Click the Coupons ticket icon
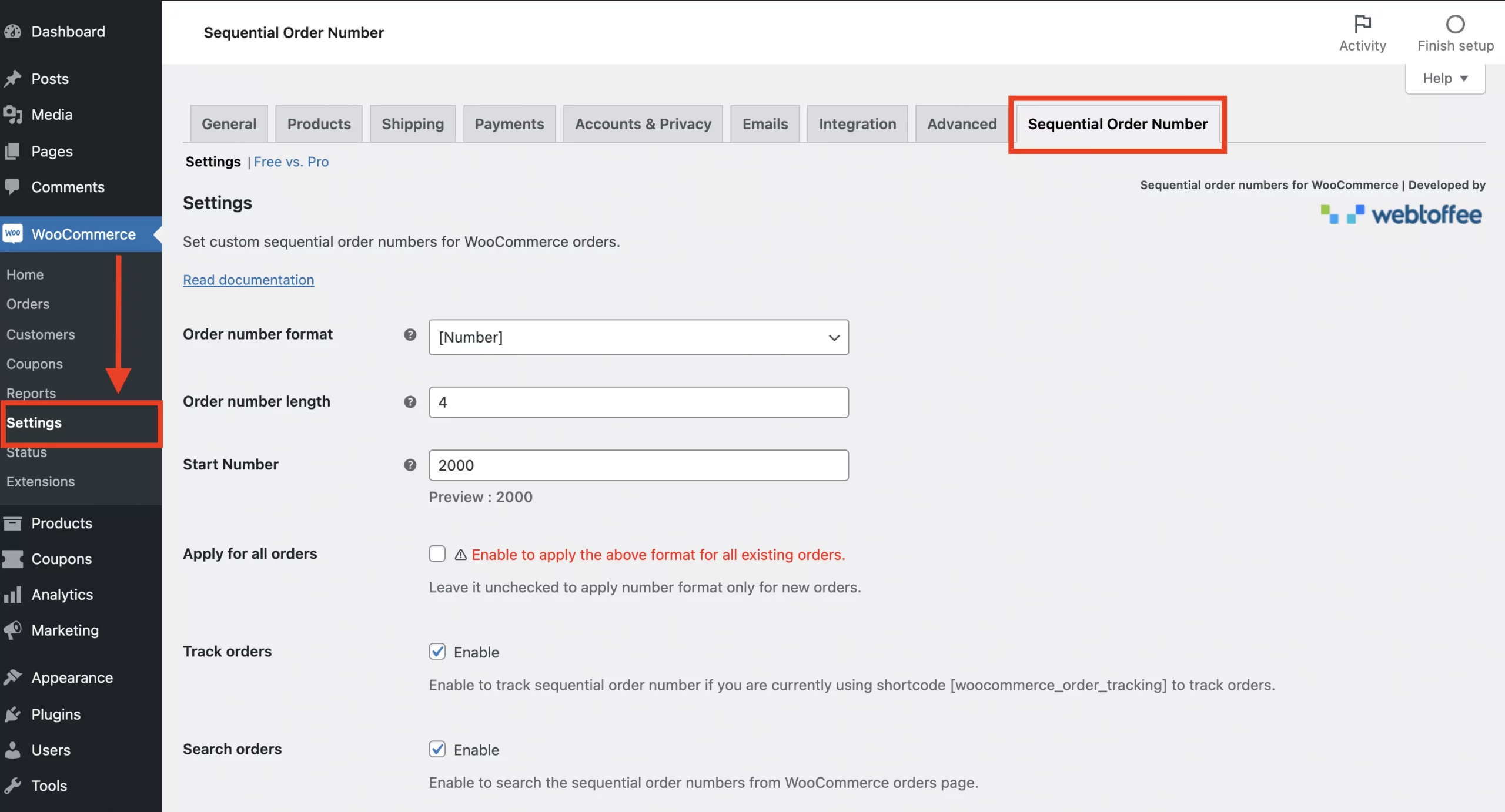 click(x=12, y=559)
